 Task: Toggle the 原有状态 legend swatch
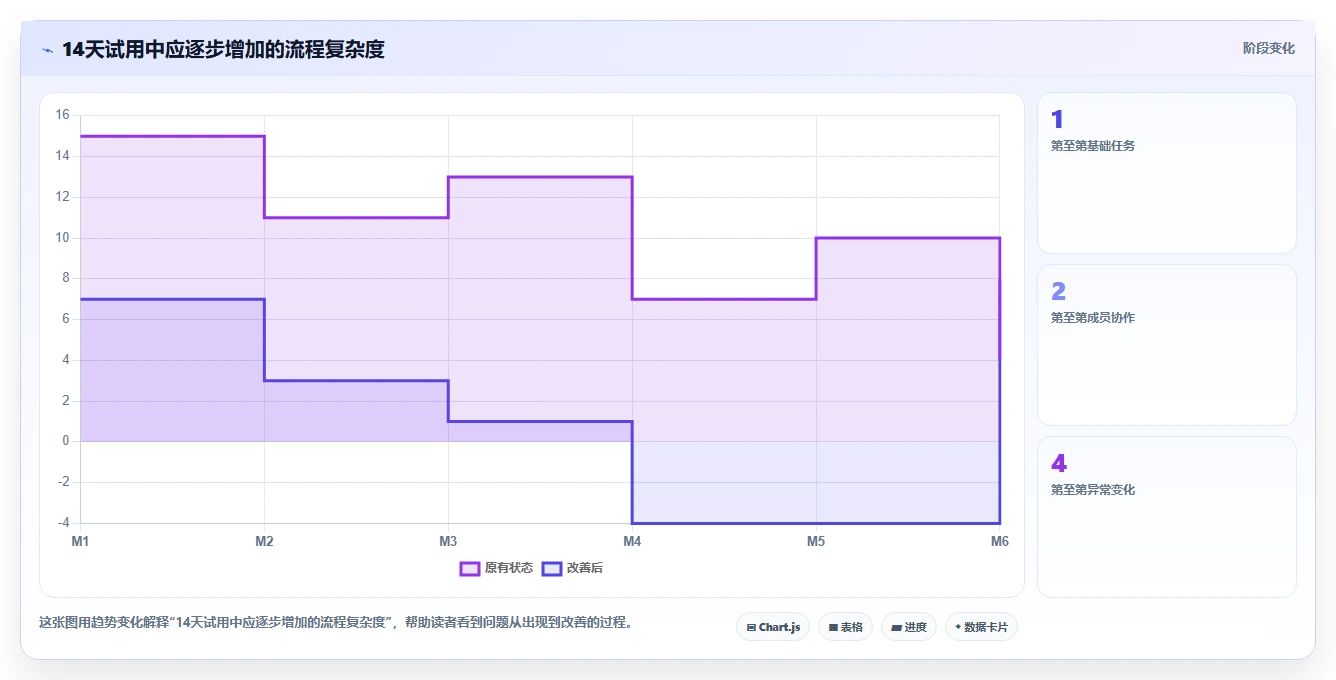[470, 568]
